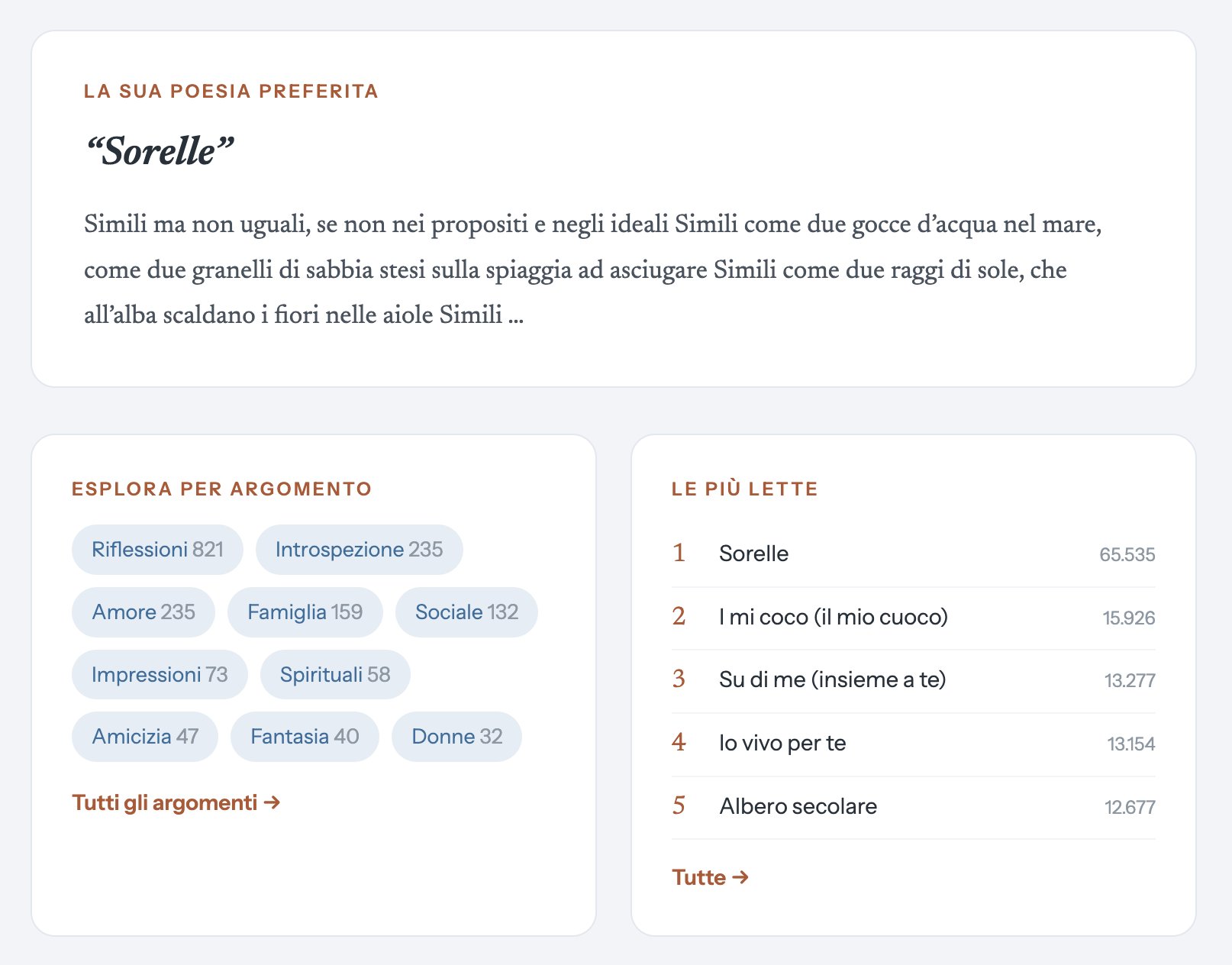Click the Sorelle poem excerpt text
Image resolution: width=1232 pixels, height=965 pixels.
click(x=593, y=269)
